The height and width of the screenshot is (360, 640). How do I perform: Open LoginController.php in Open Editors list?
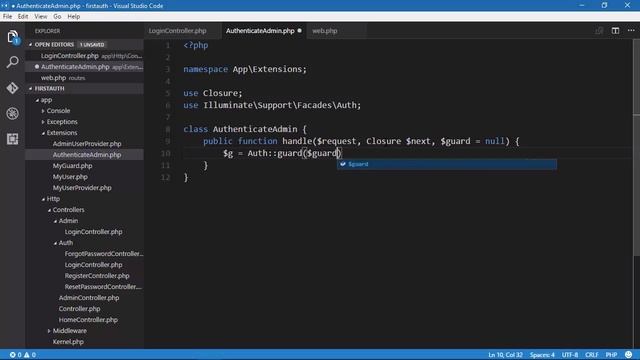coord(84,56)
